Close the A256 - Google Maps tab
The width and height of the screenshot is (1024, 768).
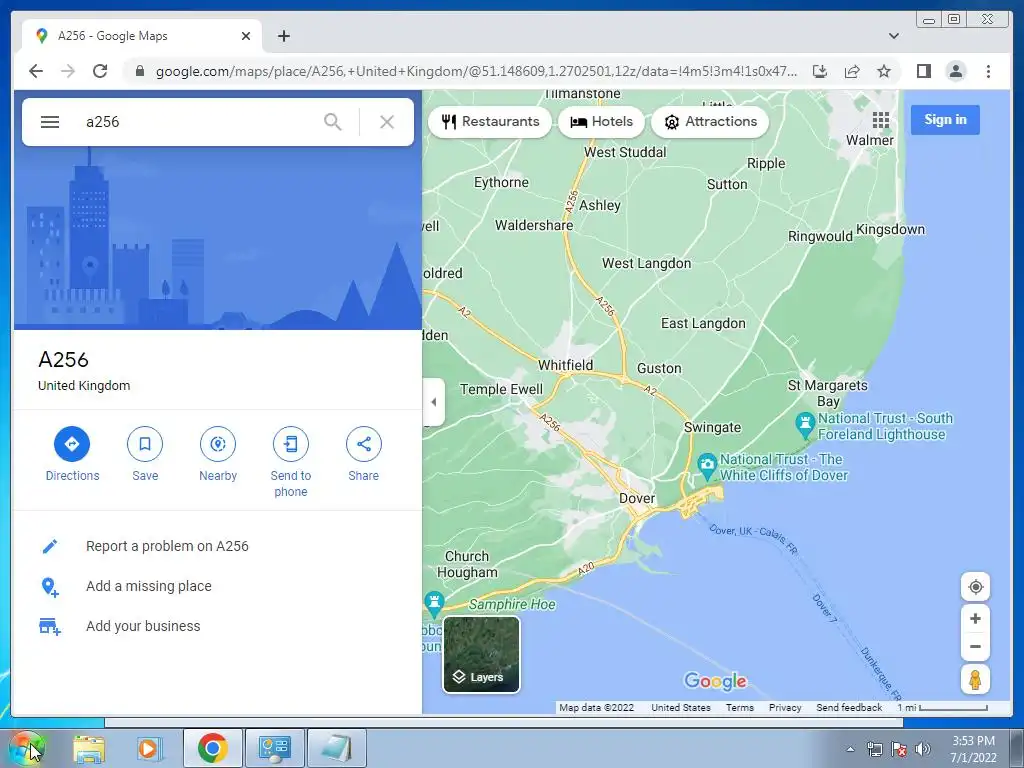pyautogui.click(x=246, y=36)
